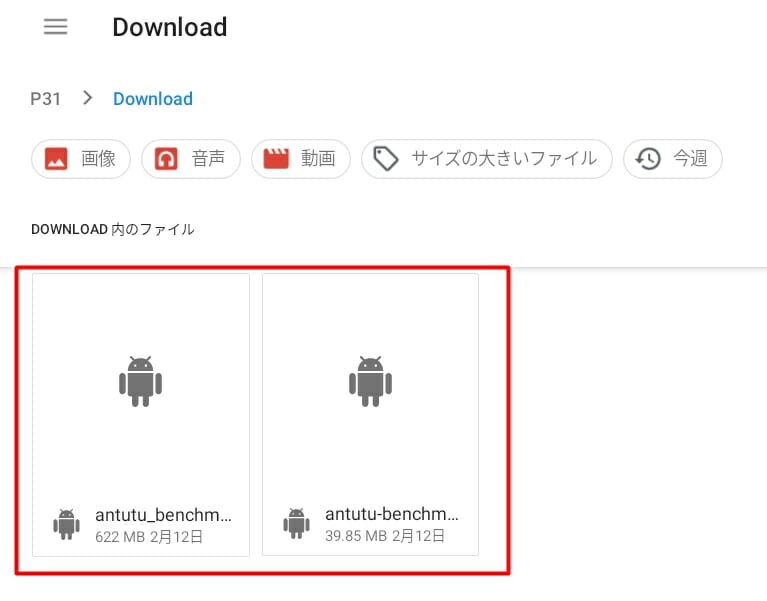This screenshot has height=601, width=767.
Task: Click the clapperboard icon in 動画 chip
Action: (276, 159)
